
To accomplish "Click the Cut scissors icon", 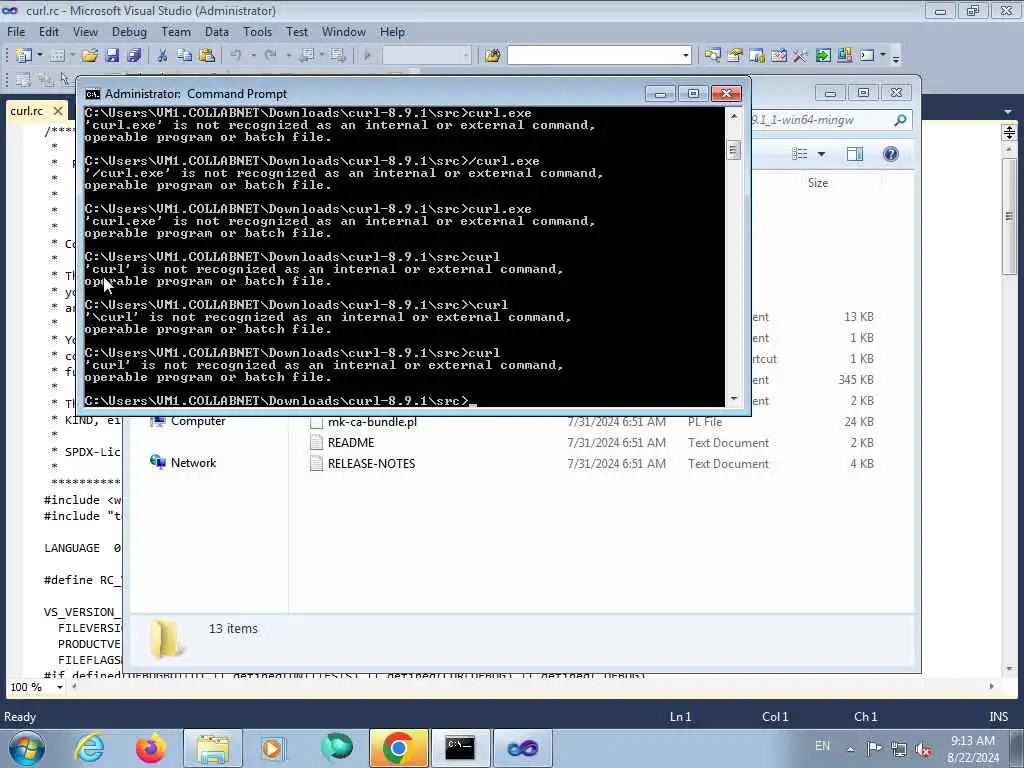I will (163, 56).
